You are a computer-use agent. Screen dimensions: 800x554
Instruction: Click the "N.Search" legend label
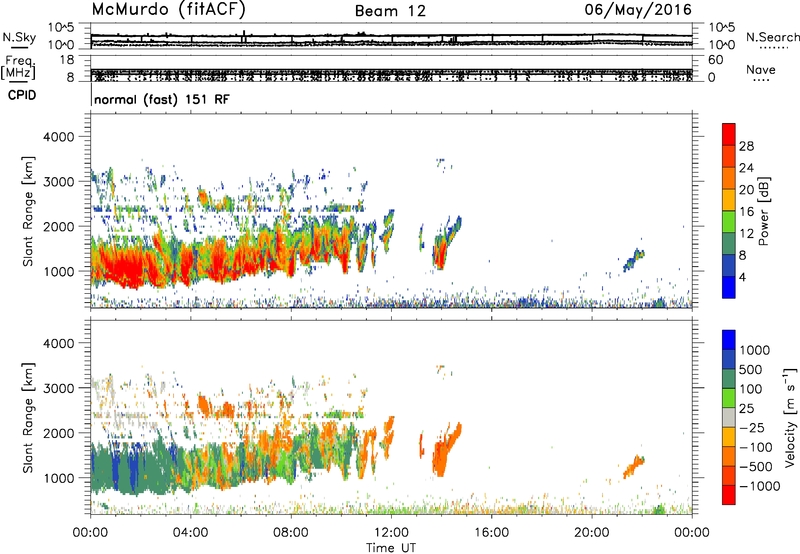point(772,37)
